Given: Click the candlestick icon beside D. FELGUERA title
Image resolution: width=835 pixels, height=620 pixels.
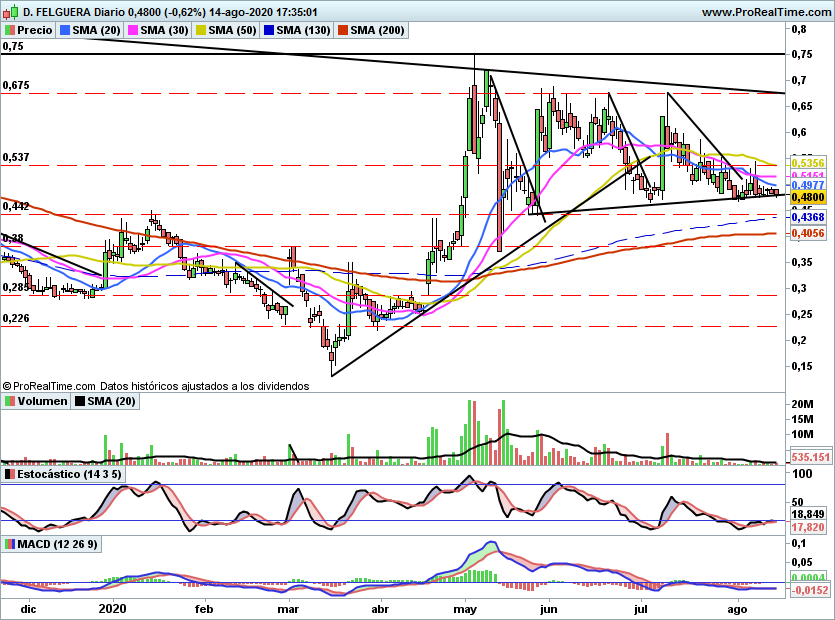Looking at the screenshot, I should click(11, 12).
